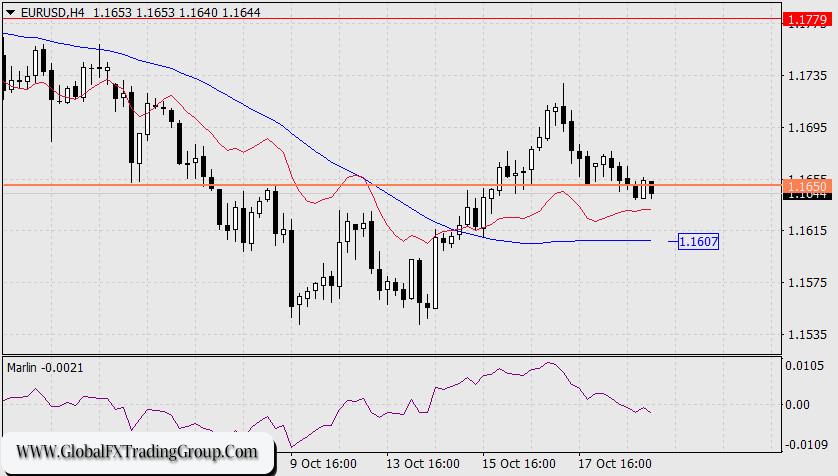The width and height of the screenshot is (838, 476).
Task: Click the blue boxed 1.1607 value label
Action: tap(698, 241)
